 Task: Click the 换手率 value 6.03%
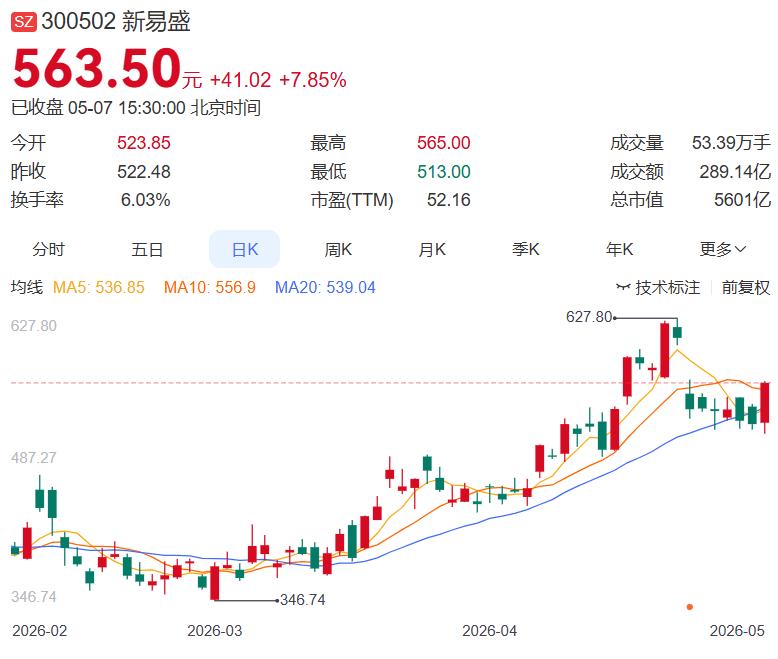point(145,200)
